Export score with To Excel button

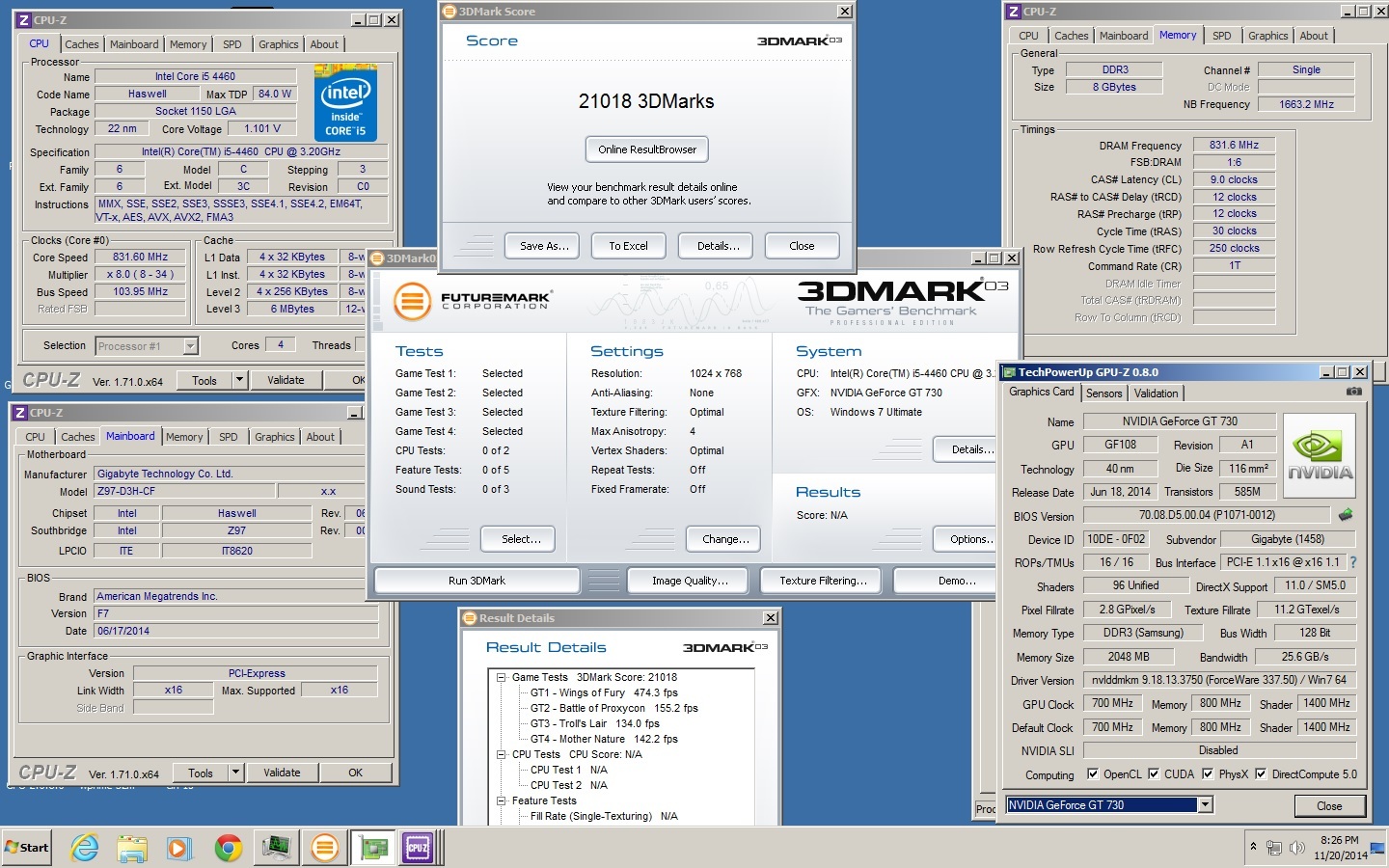tap(628, 246)
